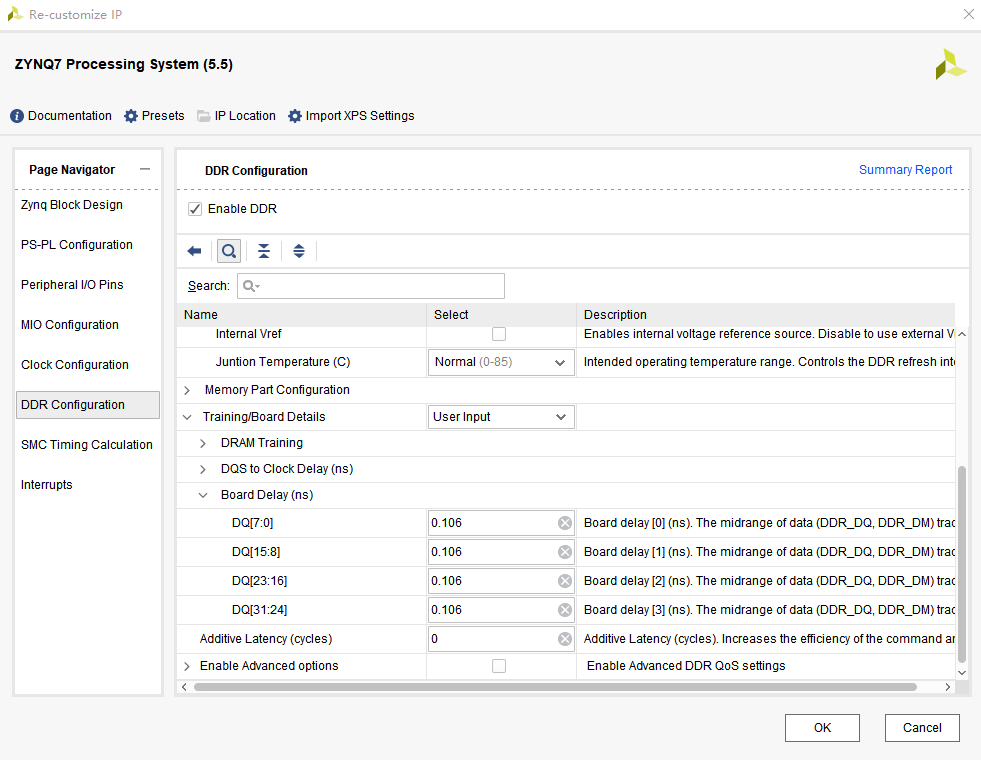This screenshot has width=981, height=760.
Task: Expand the Memory Part Configuration row
Action: pos(187,390)
